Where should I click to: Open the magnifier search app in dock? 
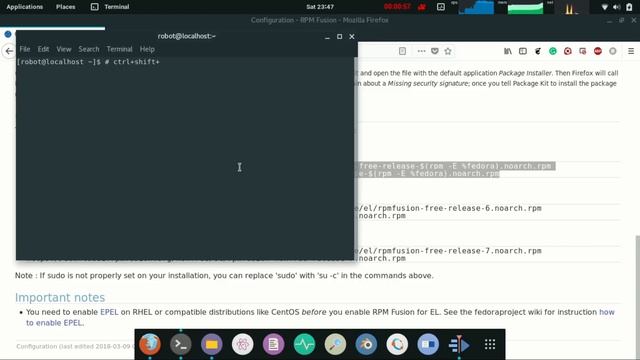coord(335,344)
